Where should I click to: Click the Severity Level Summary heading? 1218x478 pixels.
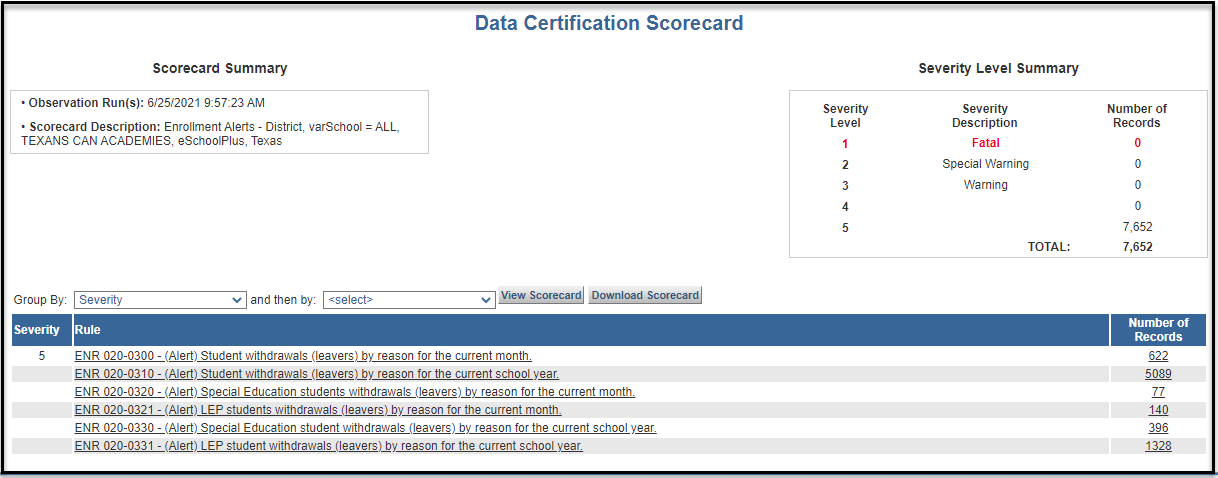(998, 69)
